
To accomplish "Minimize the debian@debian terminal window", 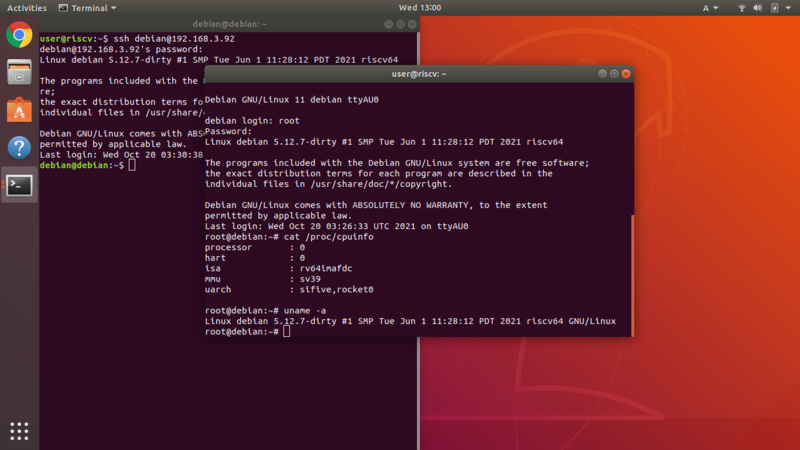I will point(389,24).
